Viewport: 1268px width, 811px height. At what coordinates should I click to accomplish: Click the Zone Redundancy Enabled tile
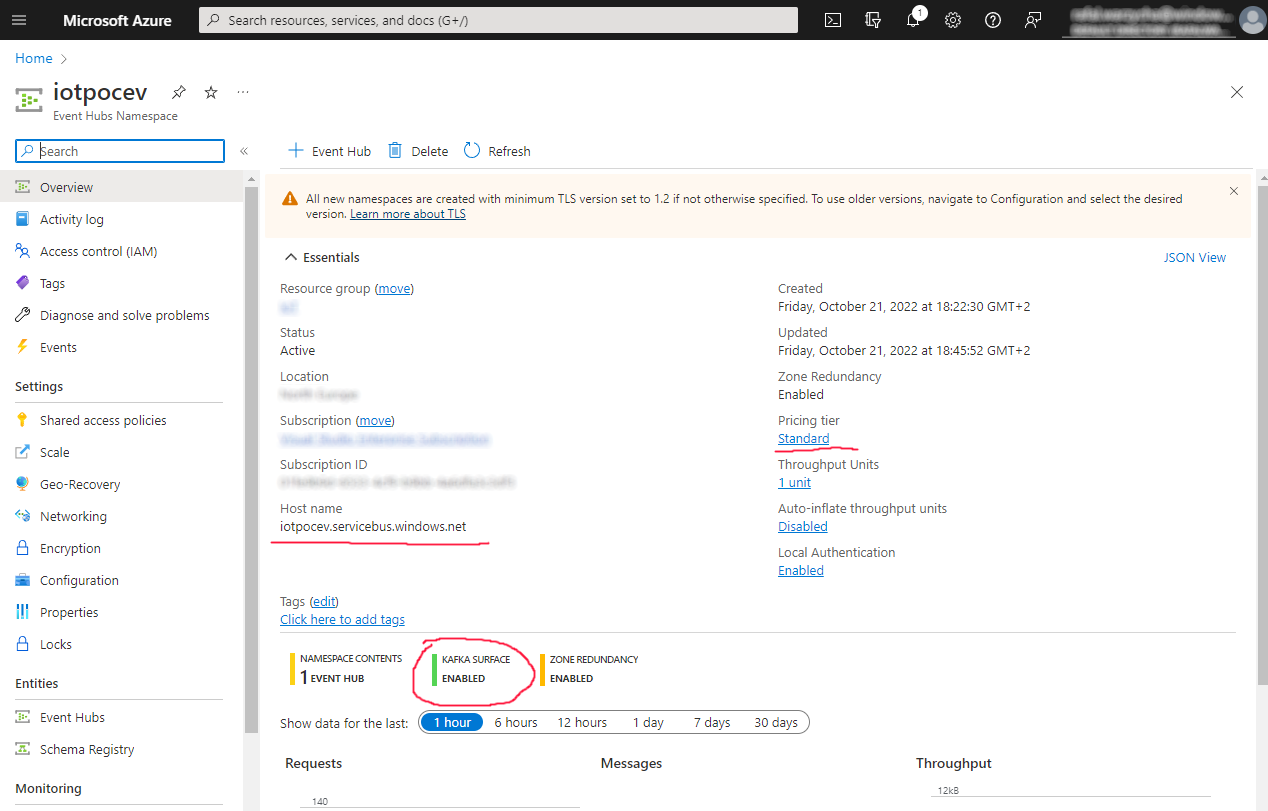pos(590,669)
